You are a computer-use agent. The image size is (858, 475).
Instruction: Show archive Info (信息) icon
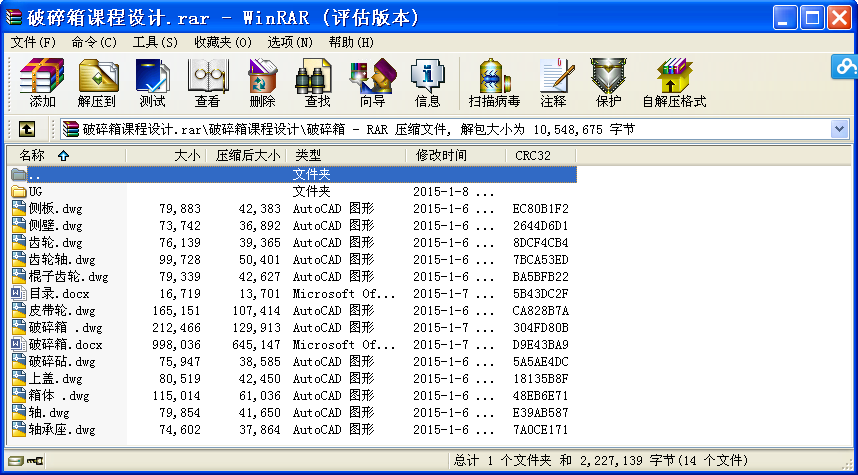(427, 82)
